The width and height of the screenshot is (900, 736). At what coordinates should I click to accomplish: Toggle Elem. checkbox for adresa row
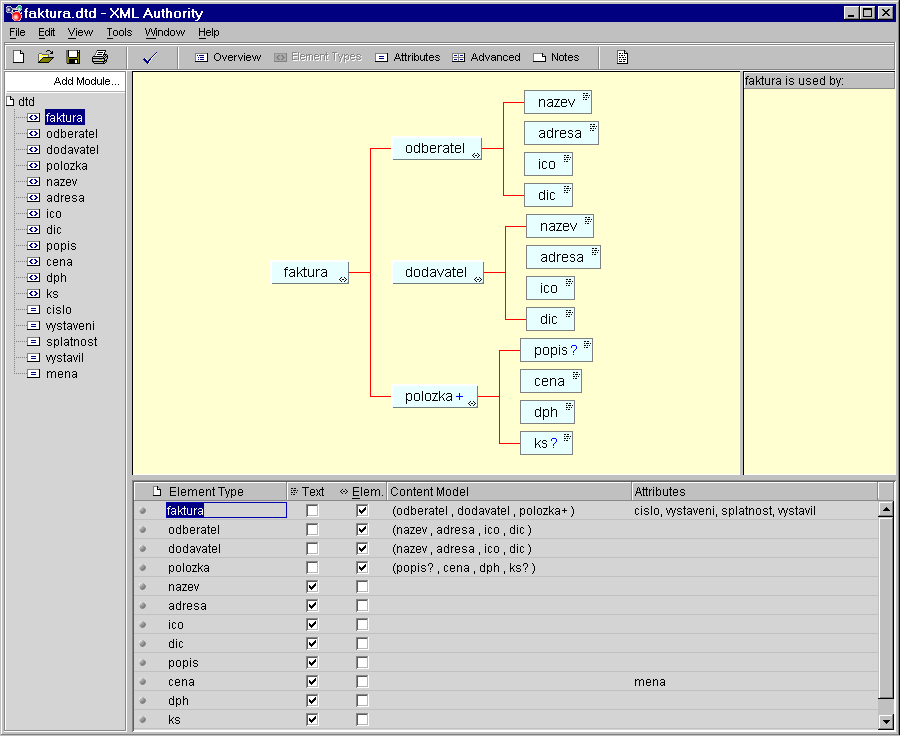(x=362, y=605)
